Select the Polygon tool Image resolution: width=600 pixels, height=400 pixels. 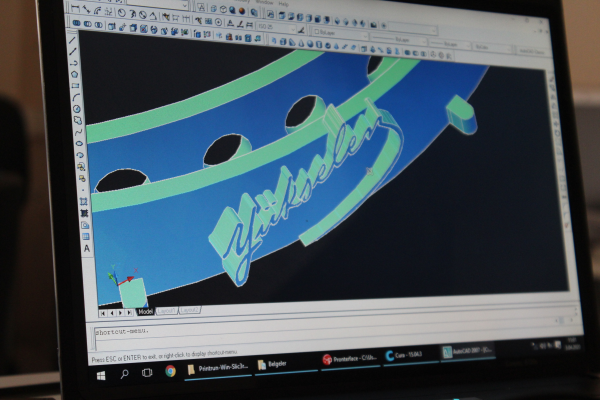tap(74, 74)
